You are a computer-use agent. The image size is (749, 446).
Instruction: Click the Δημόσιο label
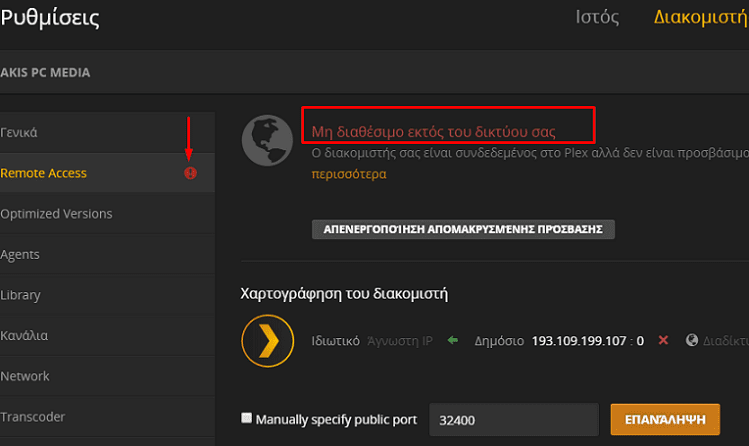click(499, 341)
